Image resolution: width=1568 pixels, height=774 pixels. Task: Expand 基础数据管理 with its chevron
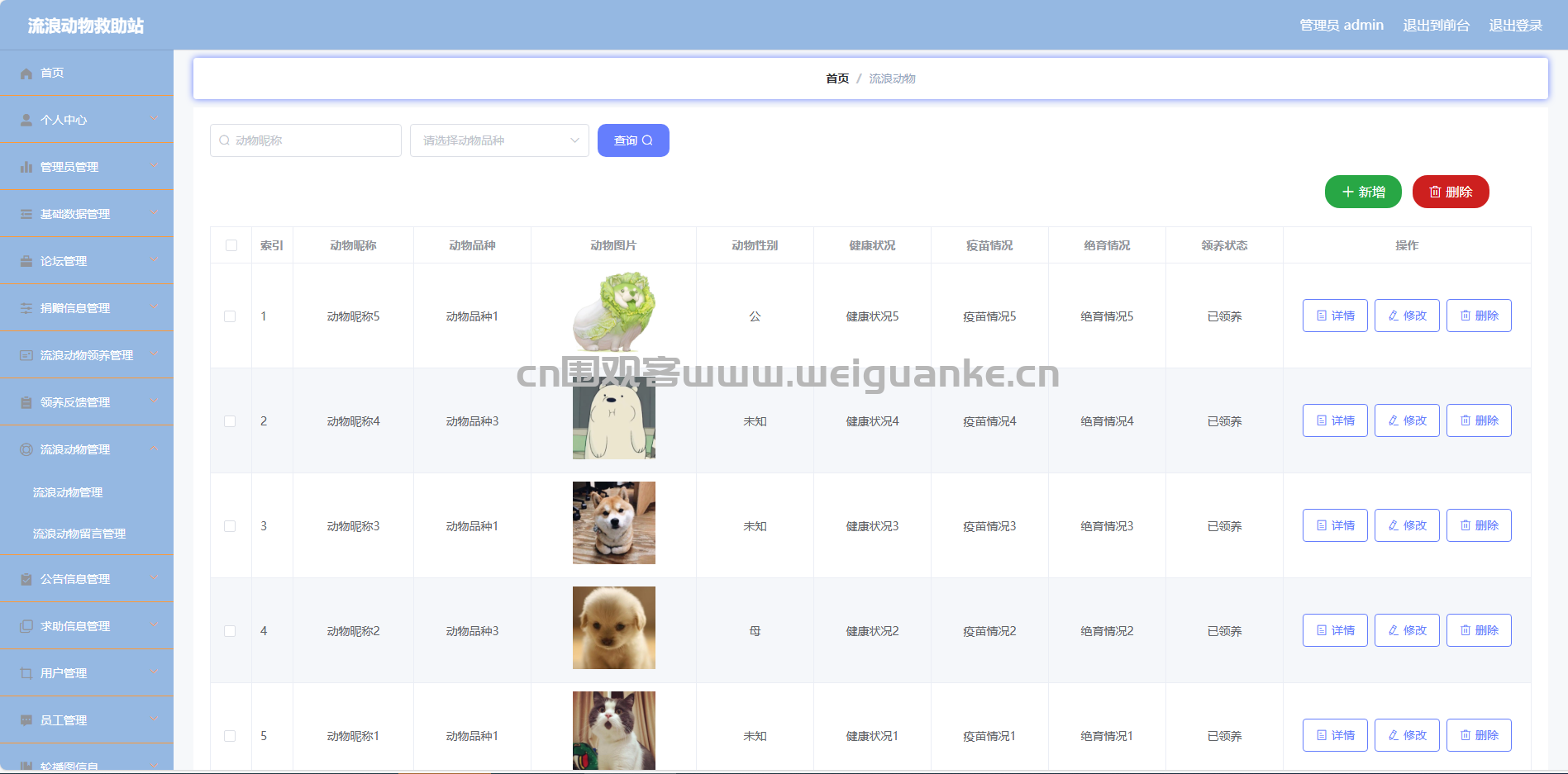155,213
